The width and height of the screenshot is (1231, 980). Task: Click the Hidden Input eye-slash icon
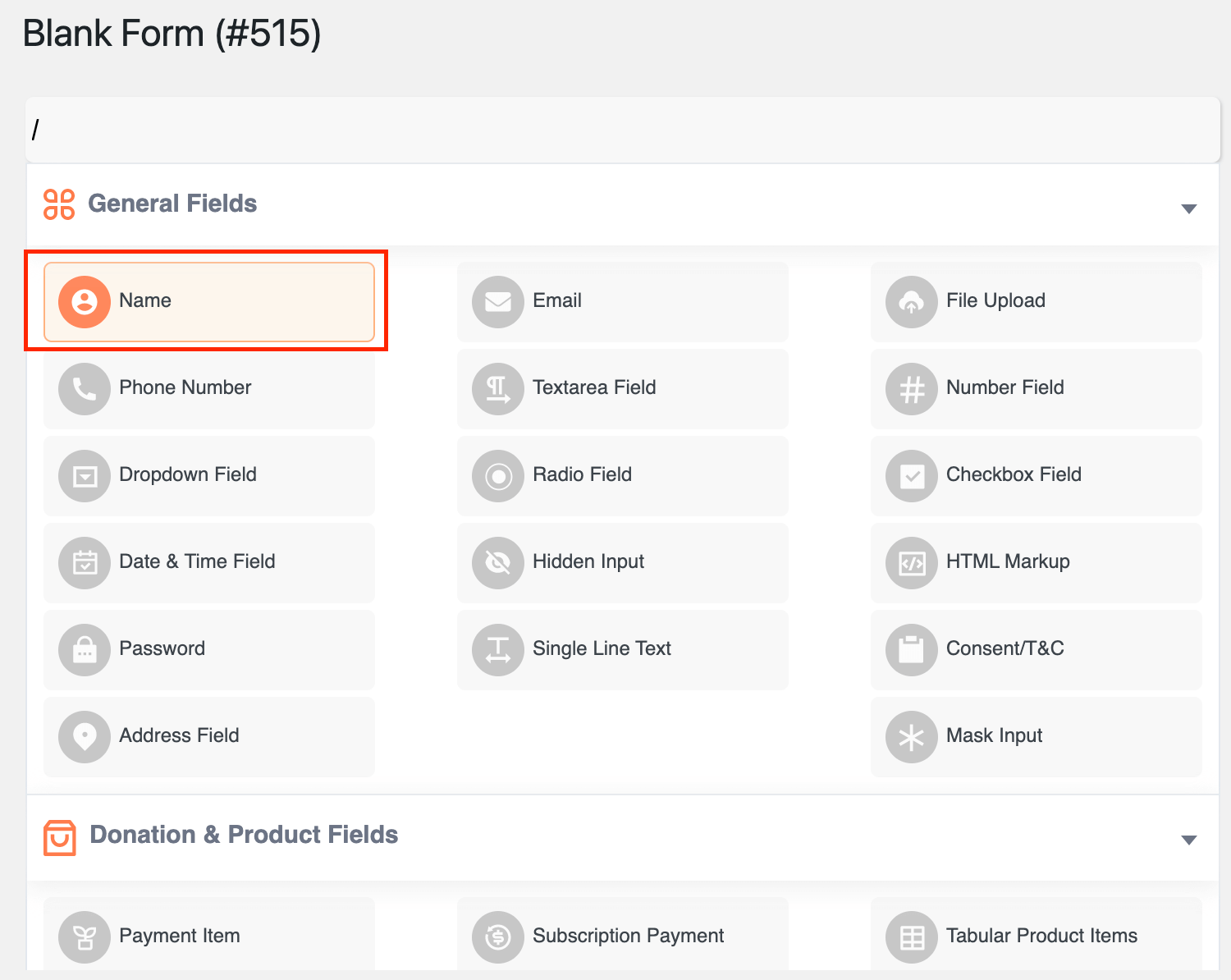(497, 563)
